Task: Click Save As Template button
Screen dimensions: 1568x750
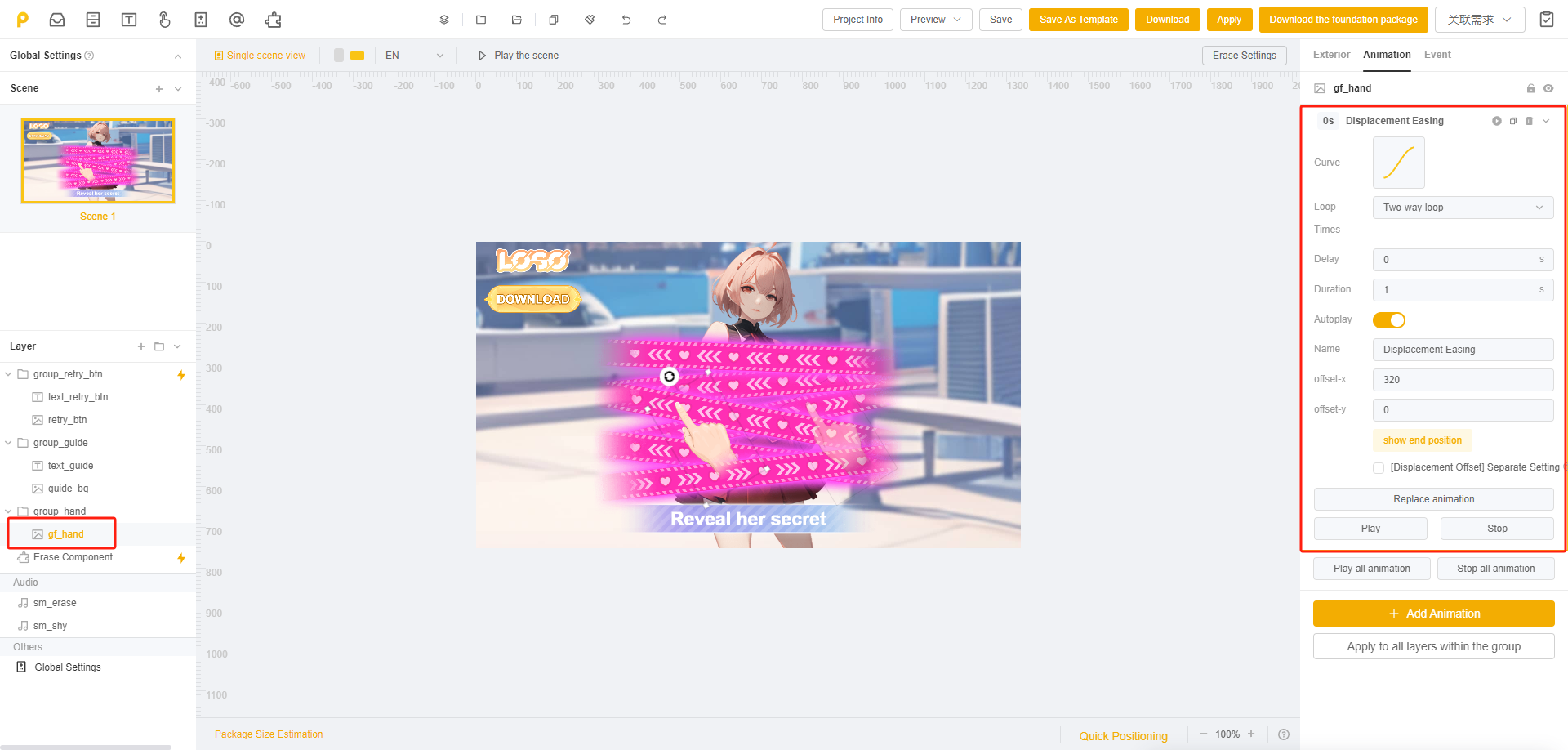Action: (1078, 20)
